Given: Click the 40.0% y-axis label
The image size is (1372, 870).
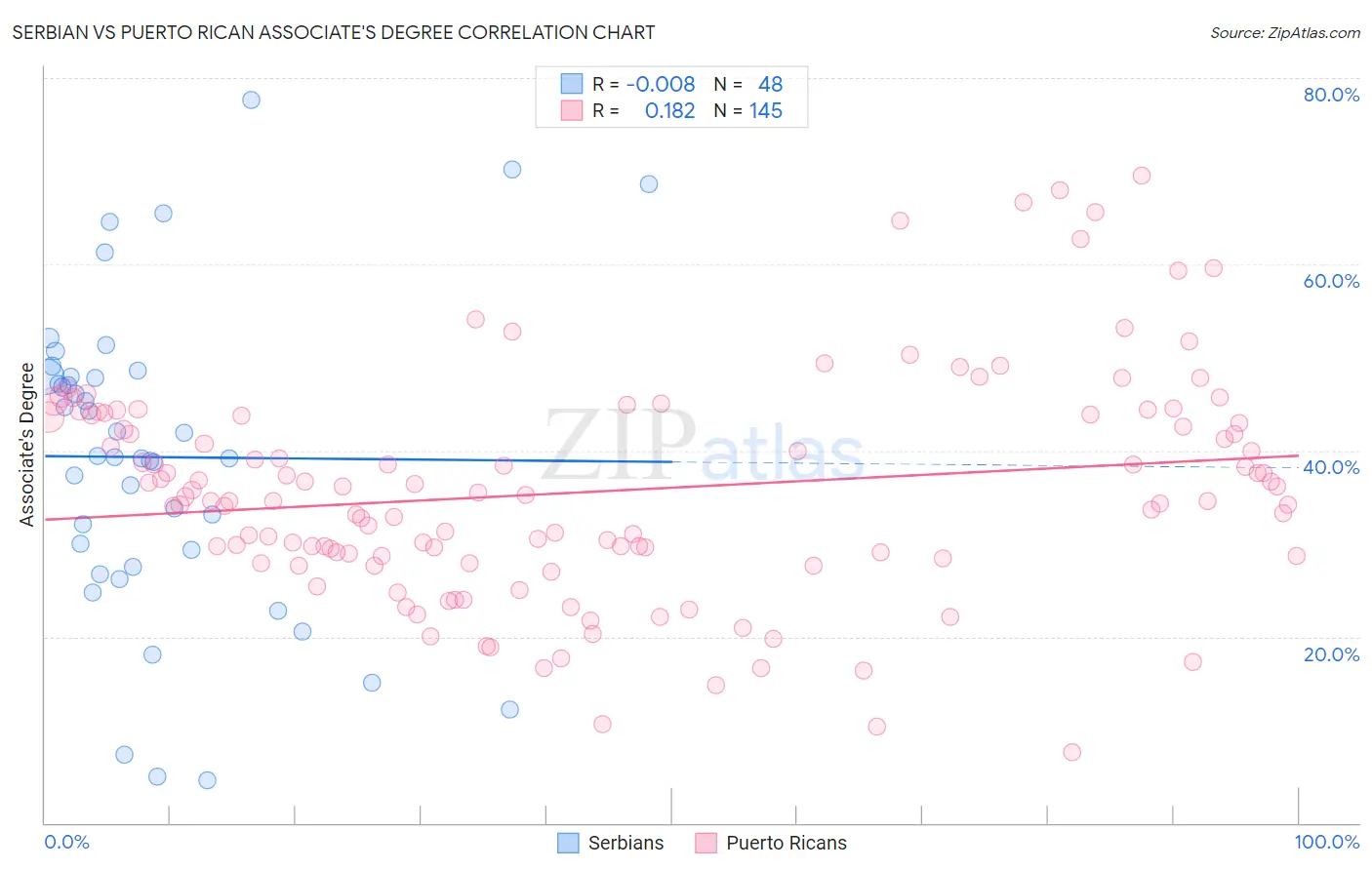Looking at the screenshot, I should point(1331,467).
